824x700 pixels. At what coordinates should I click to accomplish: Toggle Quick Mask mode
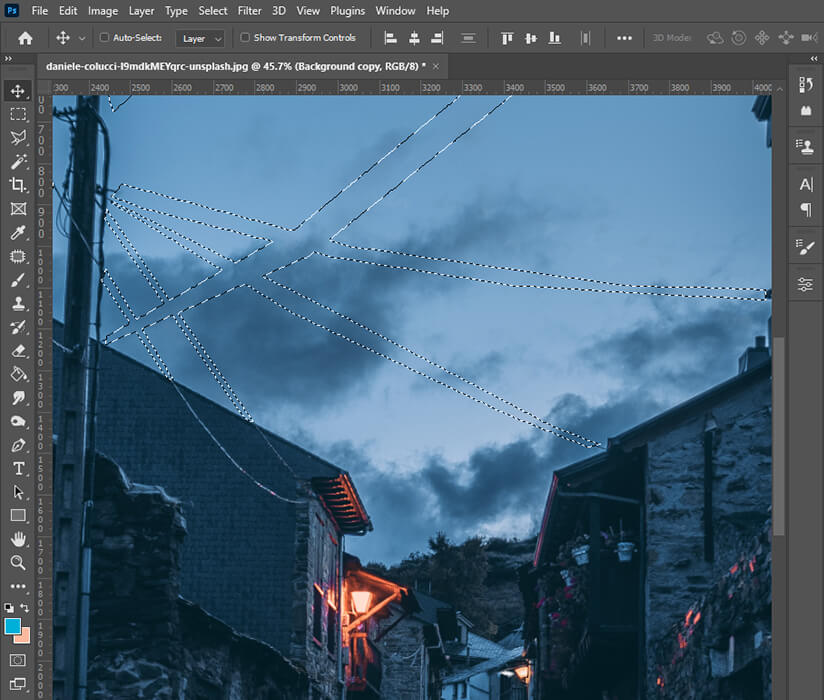tap(18, 660)
